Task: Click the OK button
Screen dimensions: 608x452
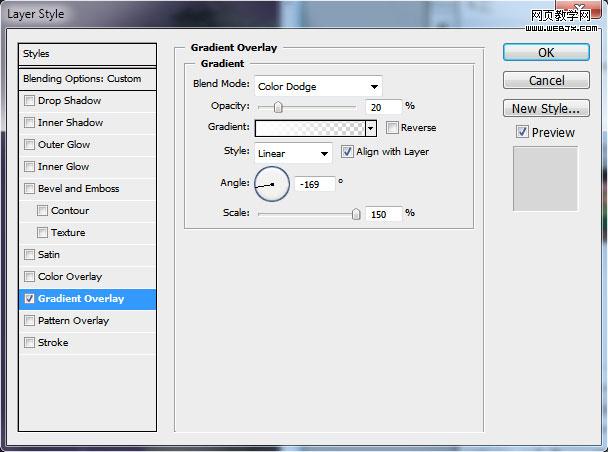Action: pyautogui.click(x=546, y=52)
